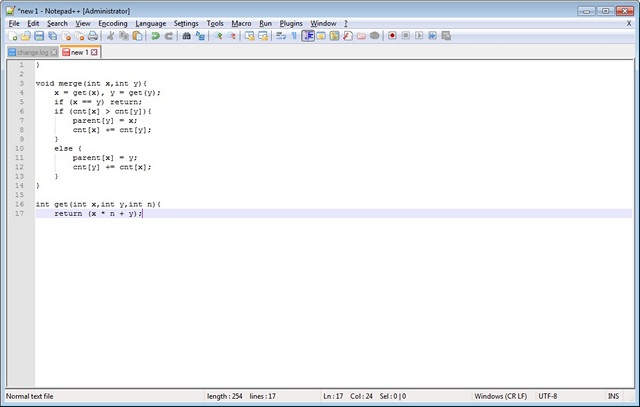Open the Function List icon
Image resolution: width=640 pixels, height=407 pixels.
pos(348,36)
